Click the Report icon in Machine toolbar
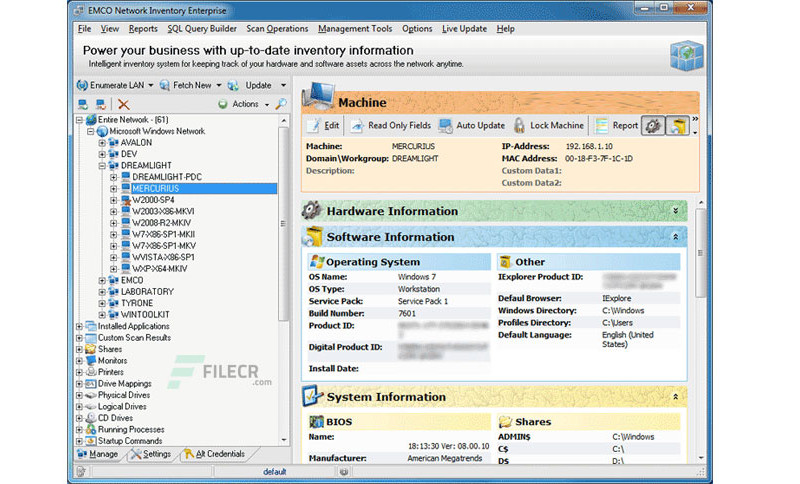This screenshot has width=800, height=484. (602, 125)
